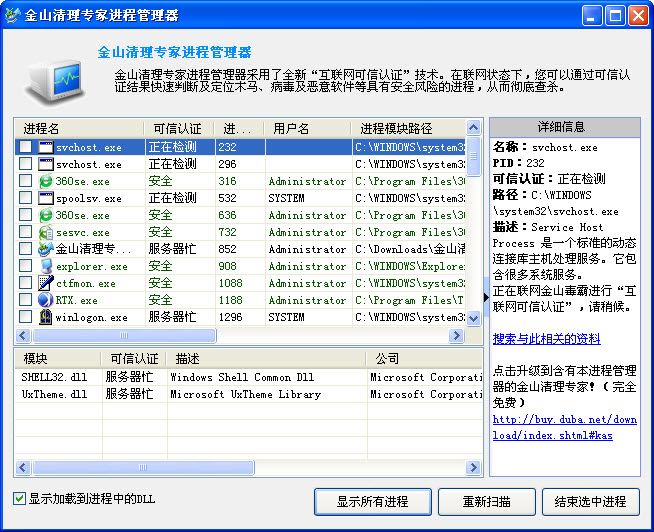The image size is (654, 532).
Task: Uncheck 显示加载到进程中的DLL option
Action: [x=19, y=499]
